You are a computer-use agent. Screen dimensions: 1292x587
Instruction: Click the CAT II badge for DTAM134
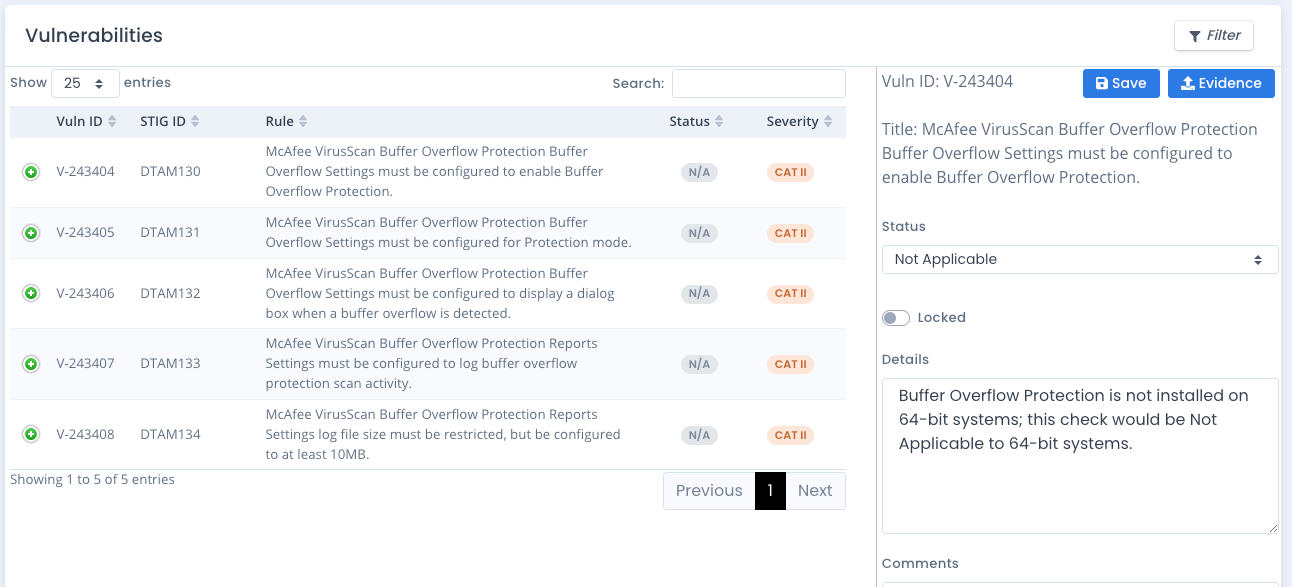tap(790, 435)
